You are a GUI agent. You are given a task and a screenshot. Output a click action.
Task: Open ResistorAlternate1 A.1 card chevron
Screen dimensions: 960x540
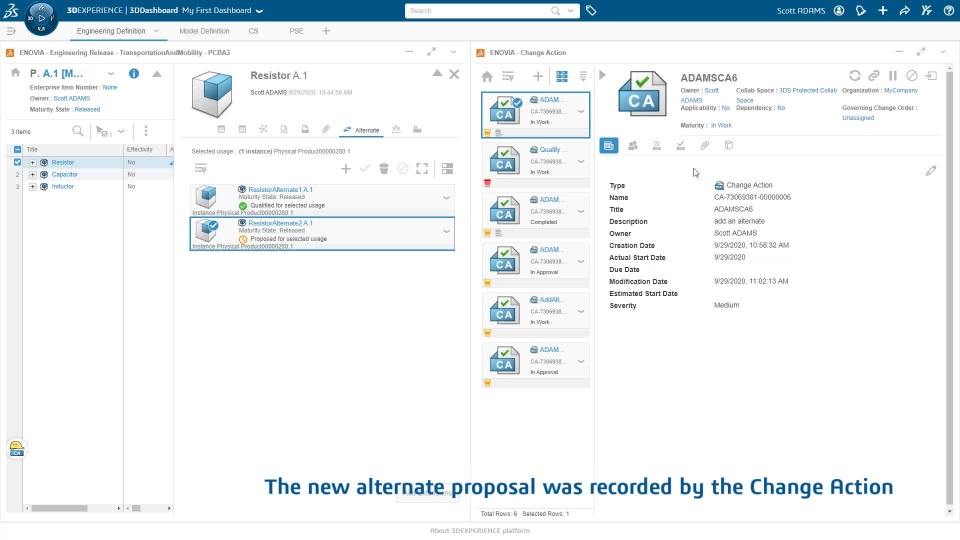coord(446,198)
